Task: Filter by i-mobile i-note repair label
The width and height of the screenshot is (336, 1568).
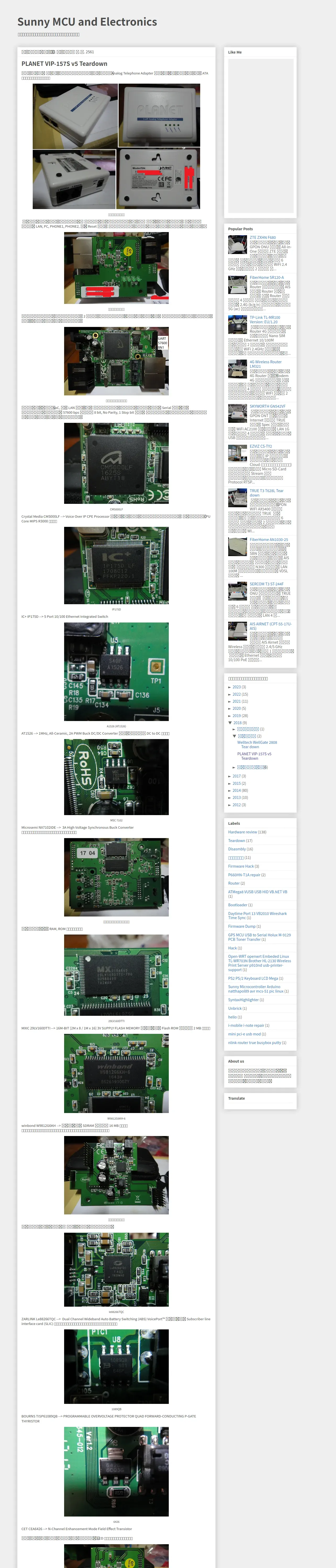Action: pyautogui.click(x=246, y=1026)
